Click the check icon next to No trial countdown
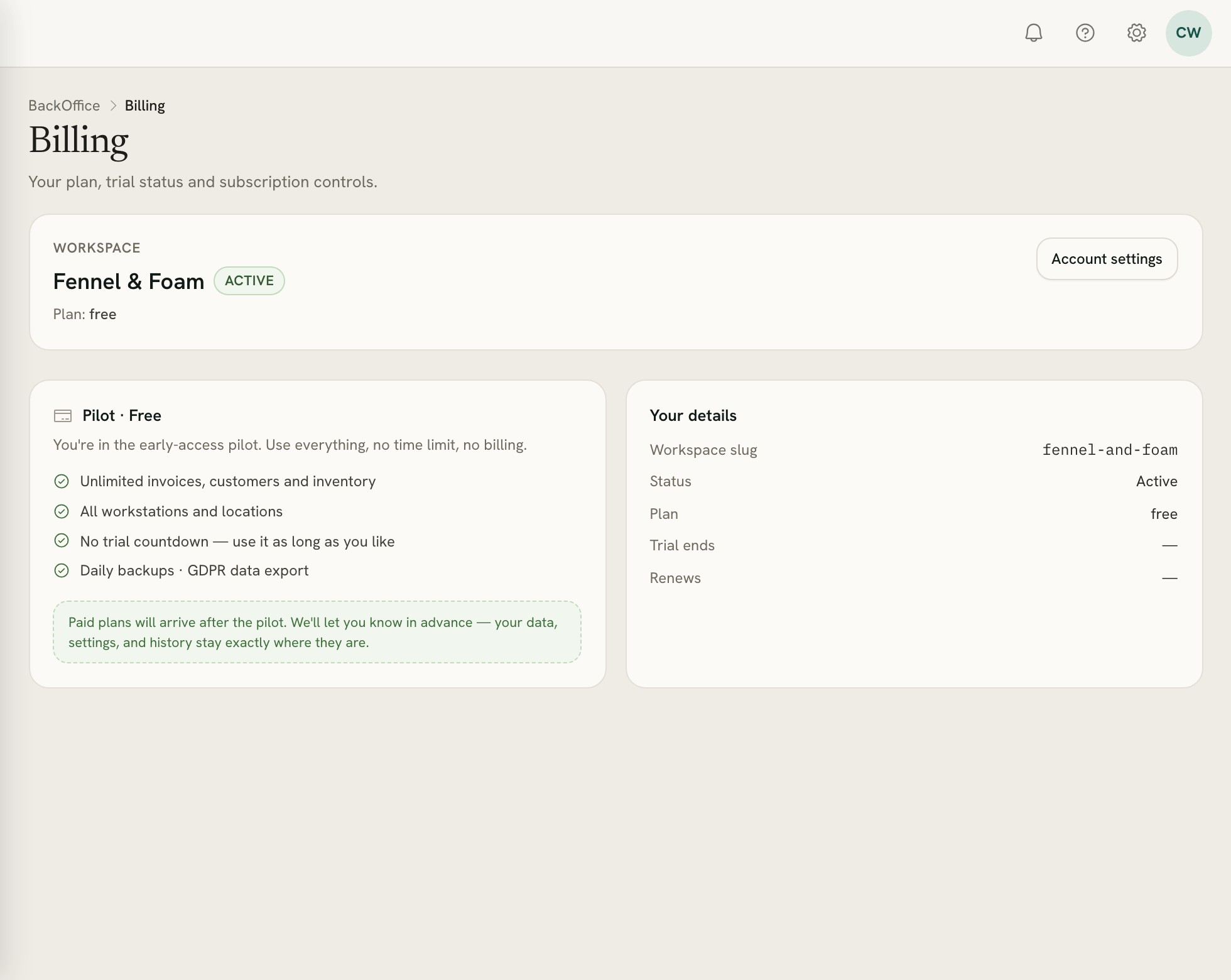Image resolution: width=1231 pixels, height=980 pixels. pyautogui.click(x=62, y=540)
